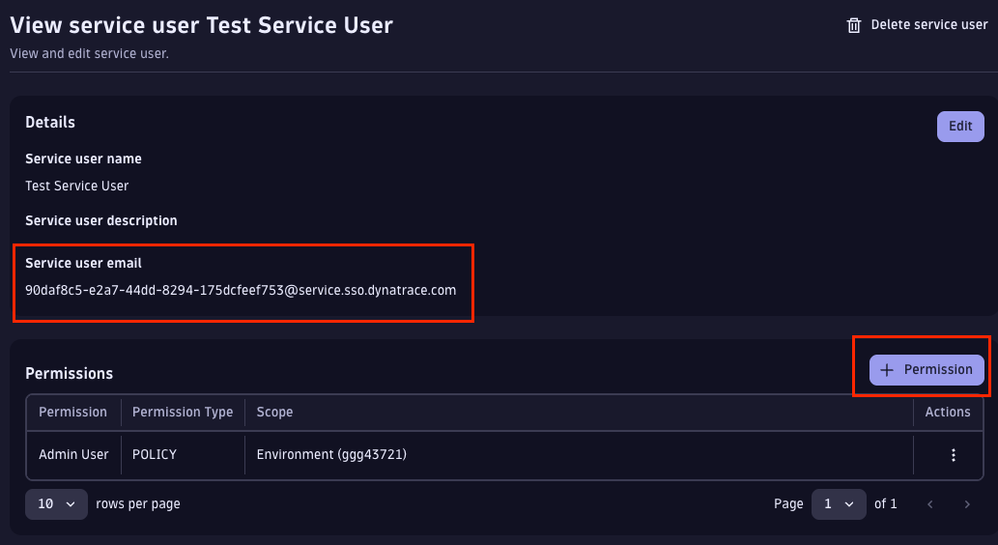Click the Scope column header

pos(275,412)
